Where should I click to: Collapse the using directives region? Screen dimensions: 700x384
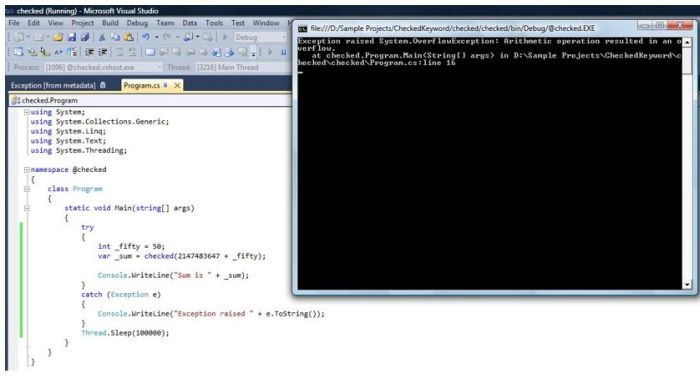point(27,112)
